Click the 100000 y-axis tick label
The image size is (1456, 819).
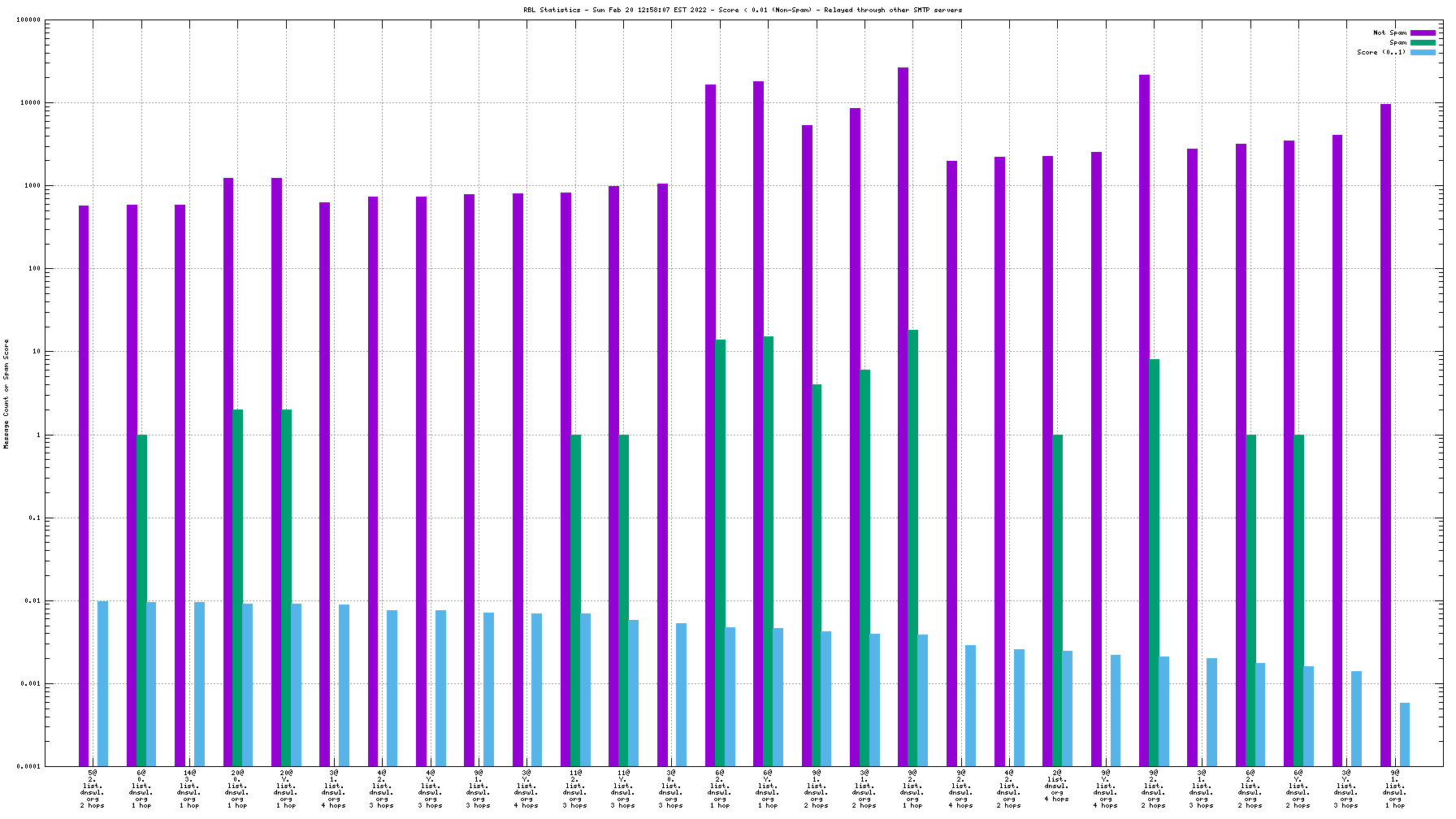28,20
